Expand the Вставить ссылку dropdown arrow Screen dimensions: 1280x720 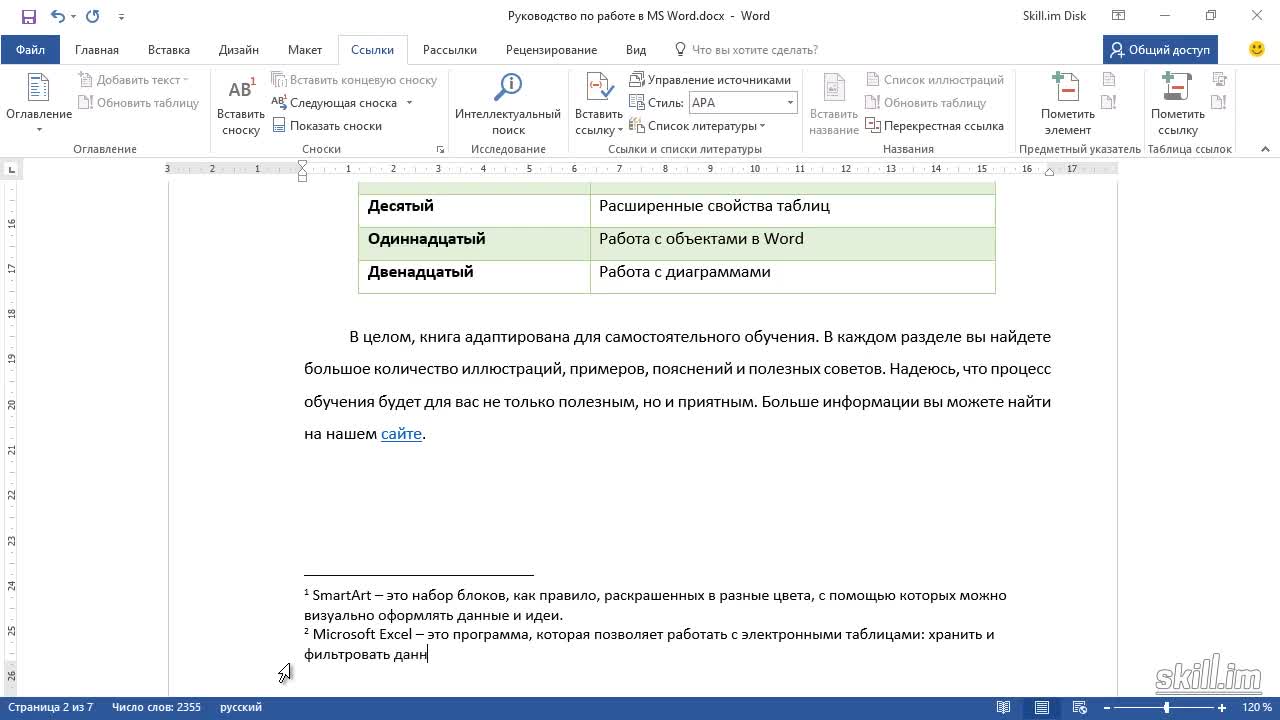(620, 131)
